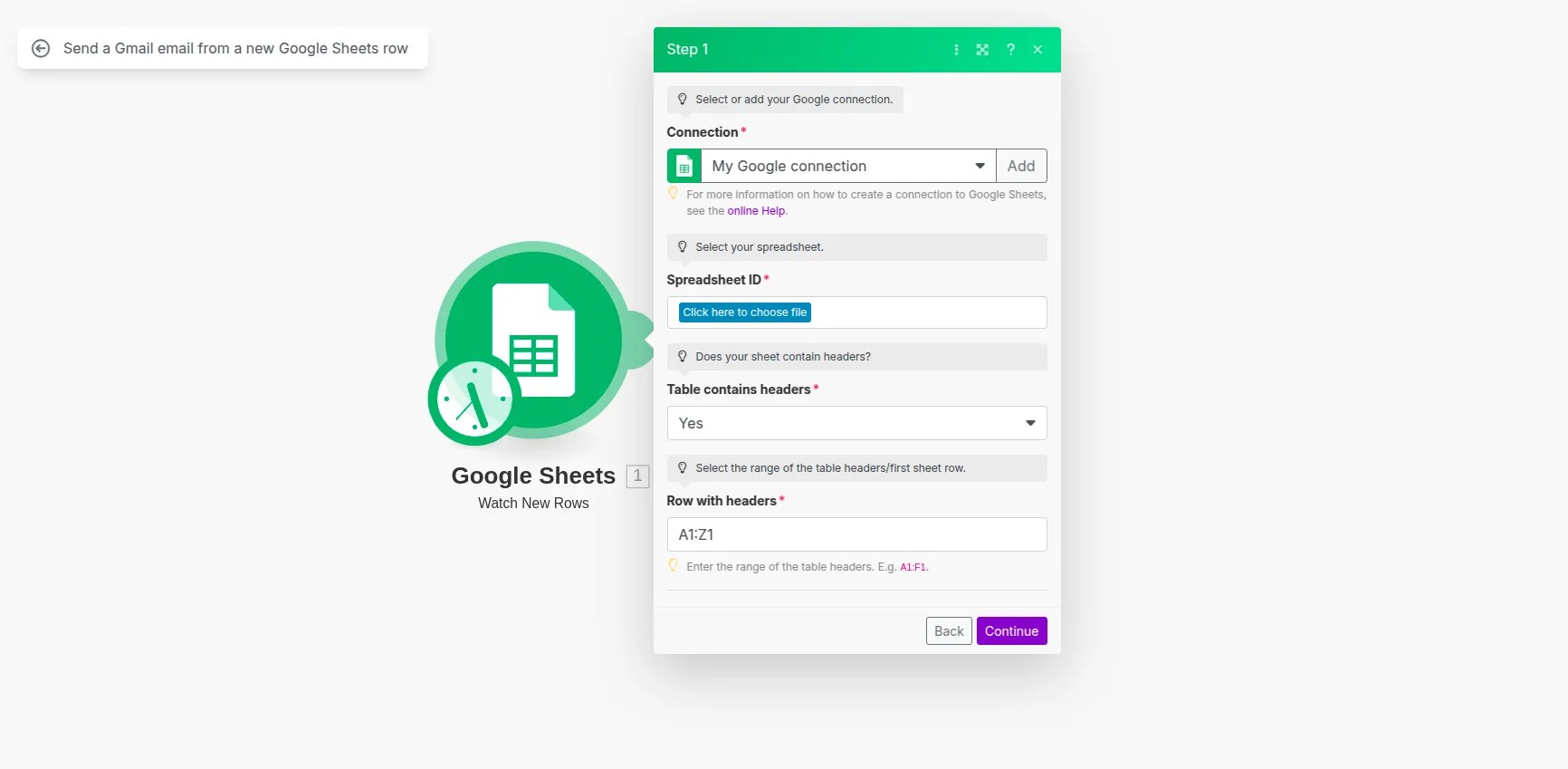Click the 'Step 1' header title
Image resolution: width=1568 pixels, height=769 pixels.
pyautogui.click(x=687, y=50)
